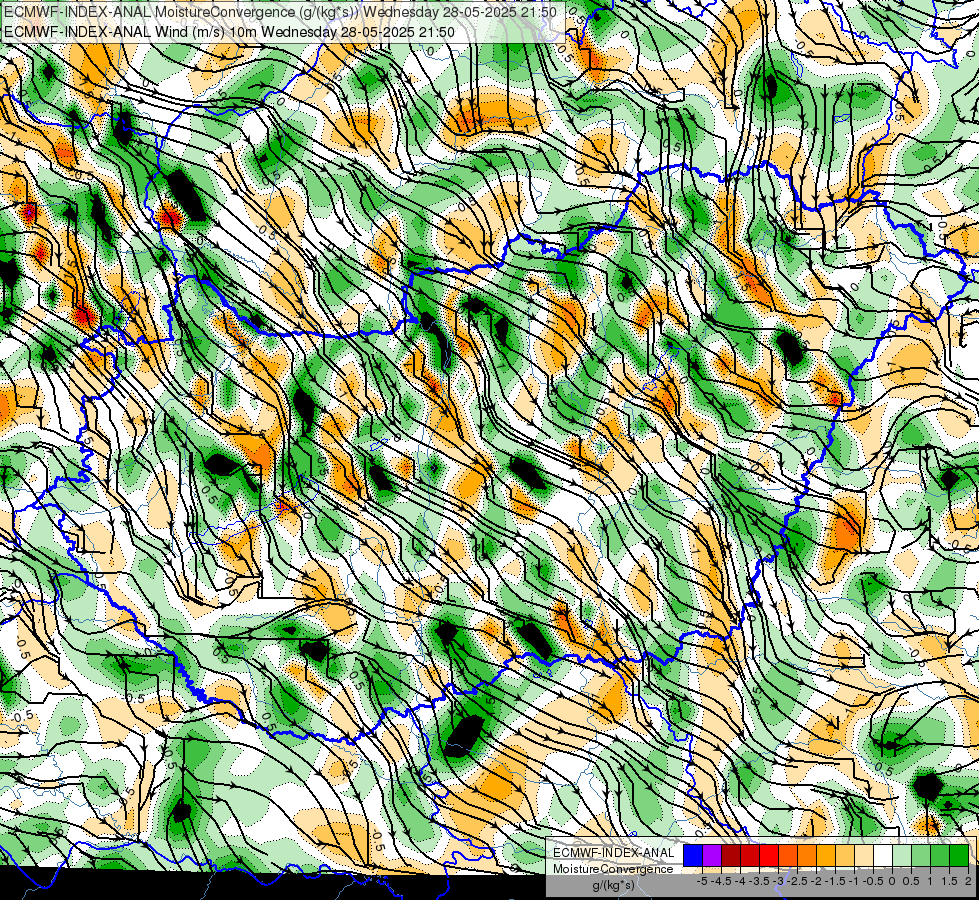979x900 pixels.
Task: Click the Wind (m/s) 10m title line
Action: tap(229, 31)
